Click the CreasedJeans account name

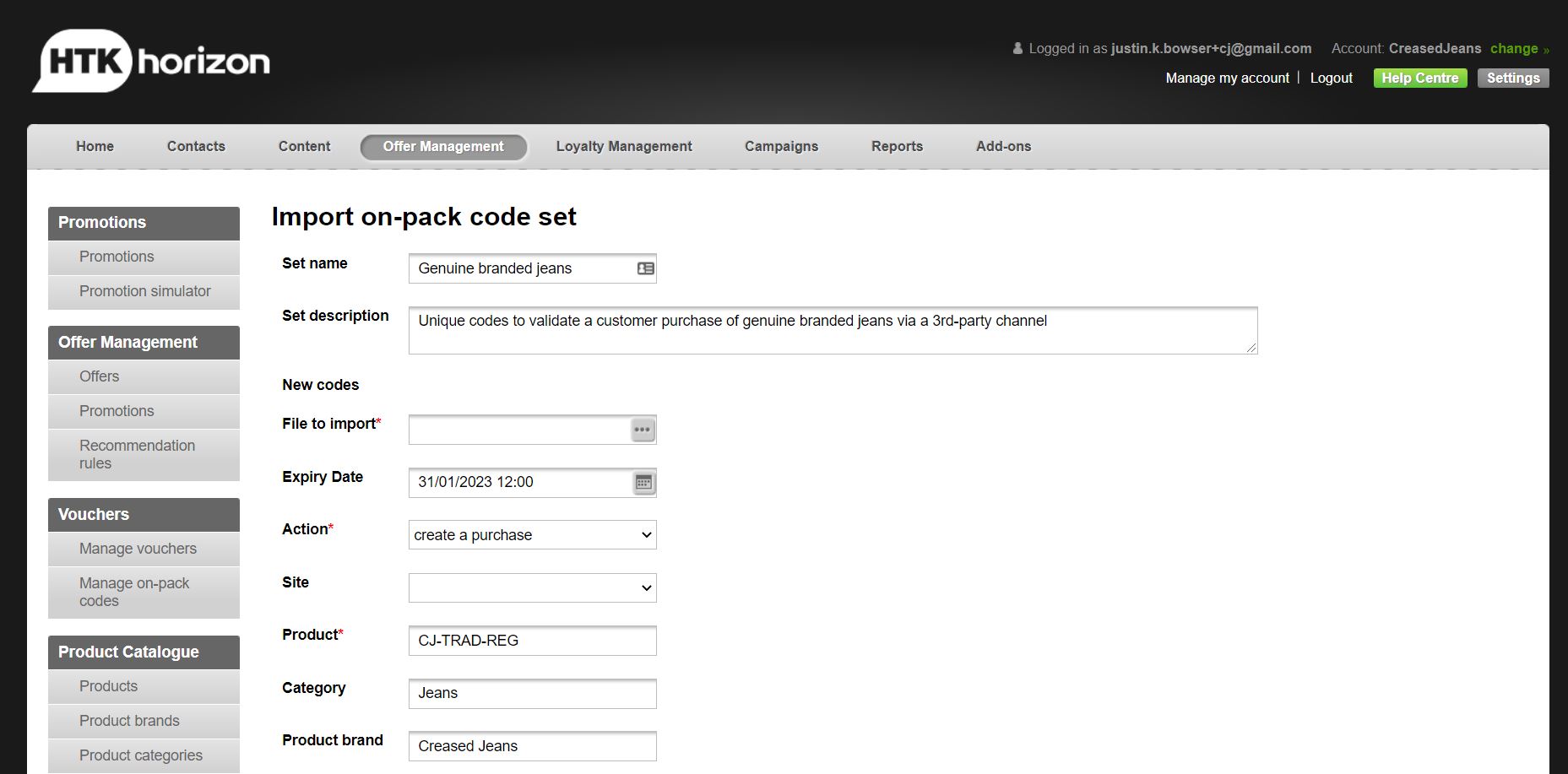(1435, 49)
